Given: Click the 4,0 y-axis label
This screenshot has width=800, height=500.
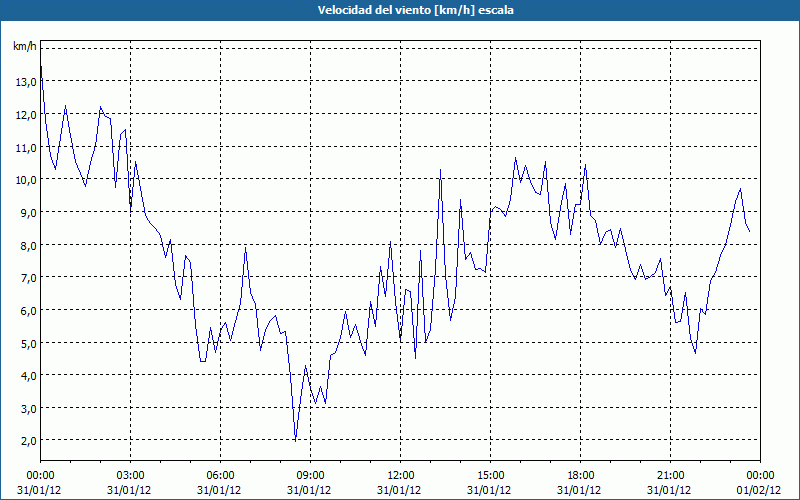Looking at the screenshot, I should [x=28, y=376].
